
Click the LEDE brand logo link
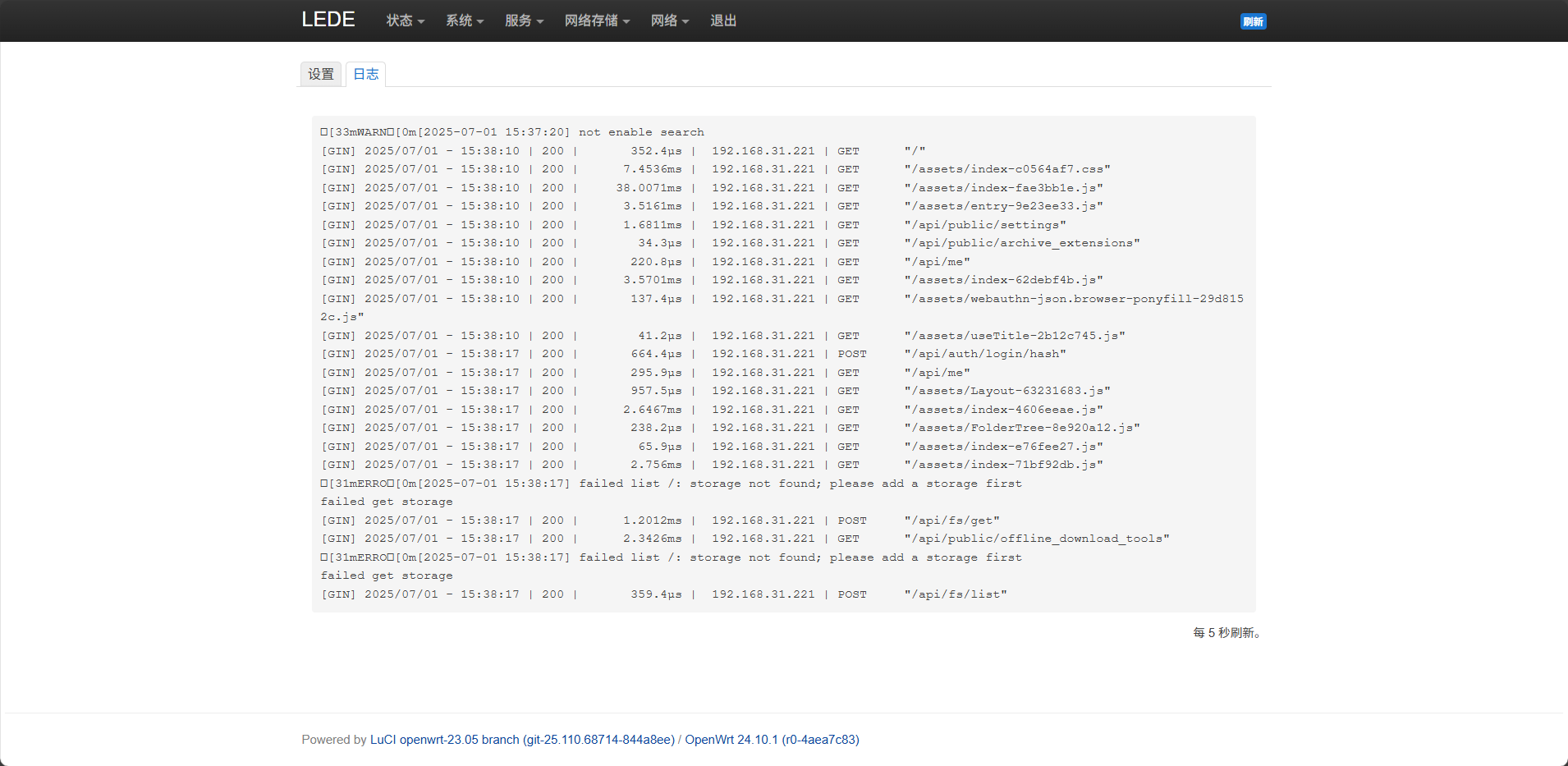click(328, 20)
